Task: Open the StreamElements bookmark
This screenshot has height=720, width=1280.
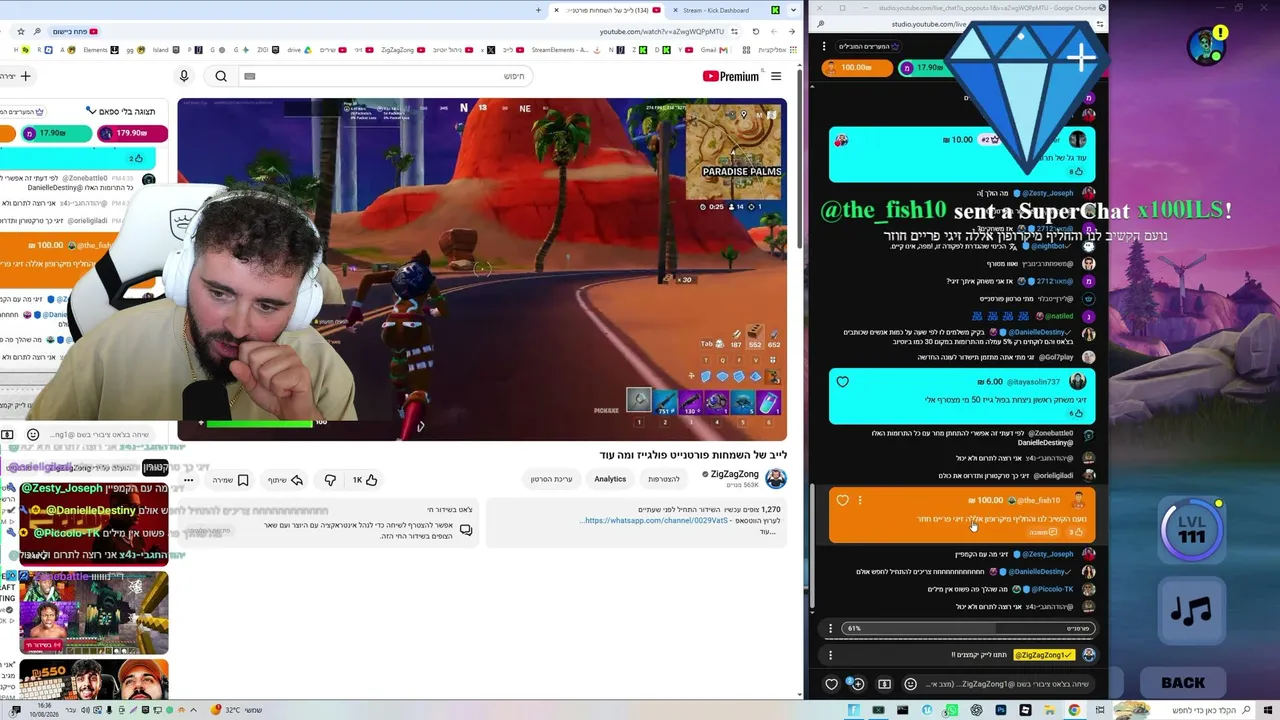Action: coord(564,49)
